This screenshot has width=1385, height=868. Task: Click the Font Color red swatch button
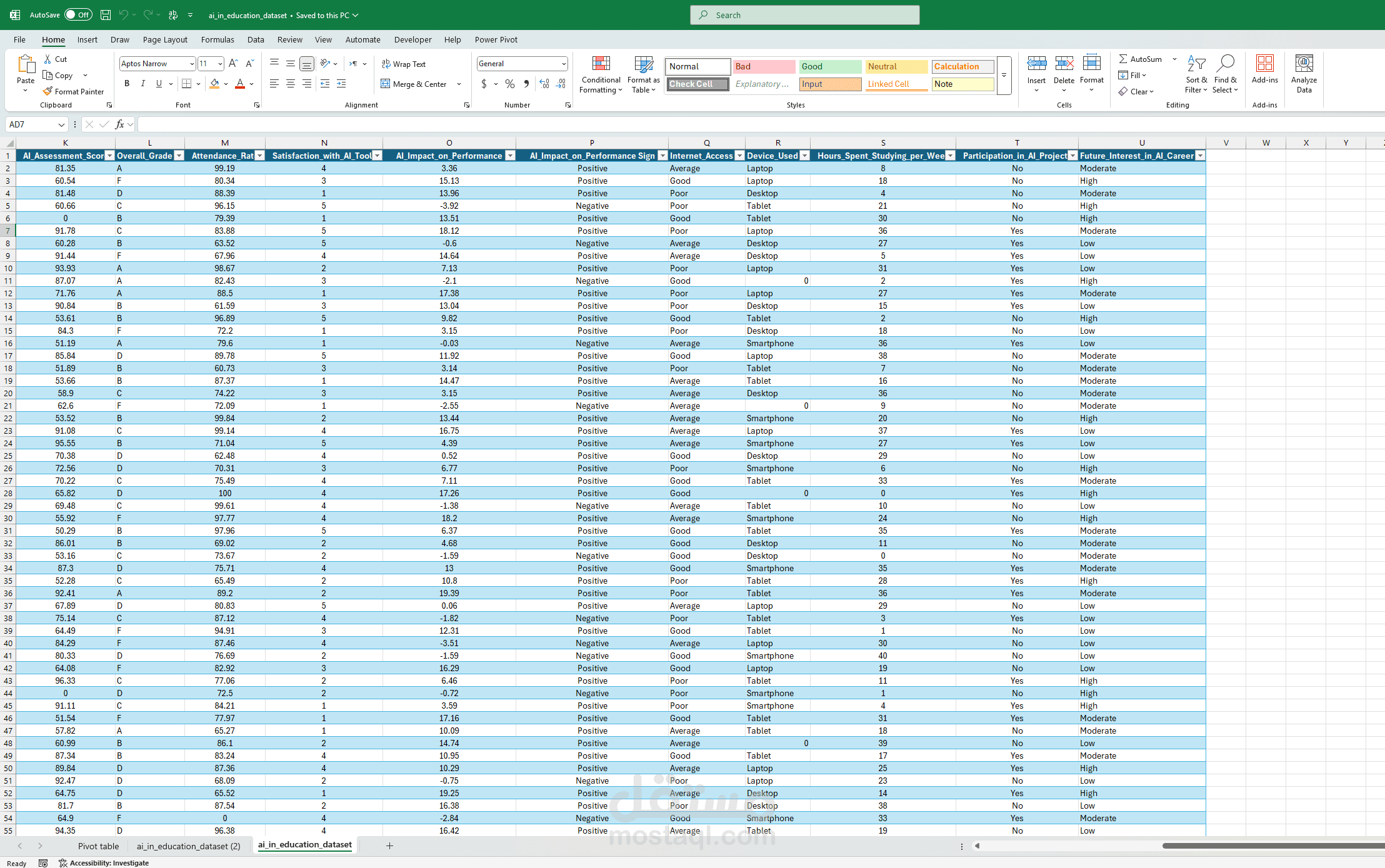(x=240, y=84)
